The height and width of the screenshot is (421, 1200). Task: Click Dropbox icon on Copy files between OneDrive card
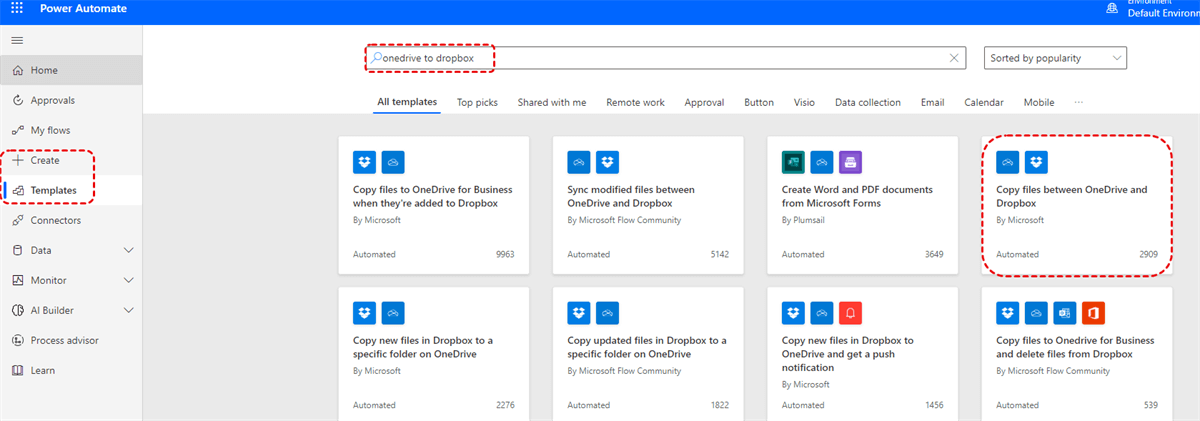[x=1036, y=160]
